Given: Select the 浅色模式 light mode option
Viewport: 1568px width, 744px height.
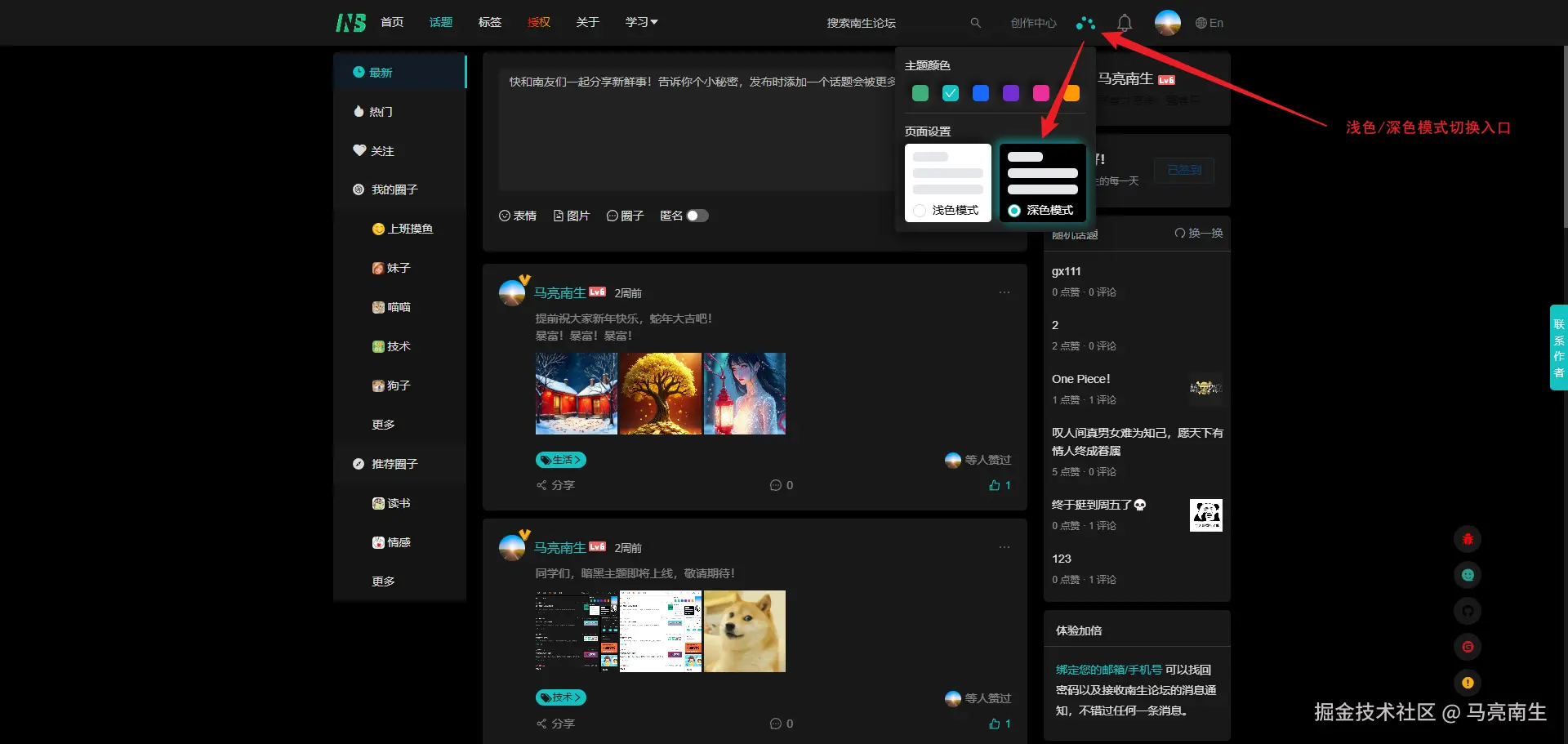Looking at the screenshot, I should point(947,183).
